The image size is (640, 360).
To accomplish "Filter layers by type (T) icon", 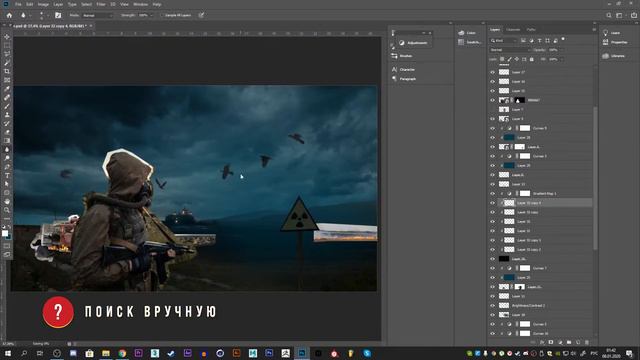I will [540, 40].
